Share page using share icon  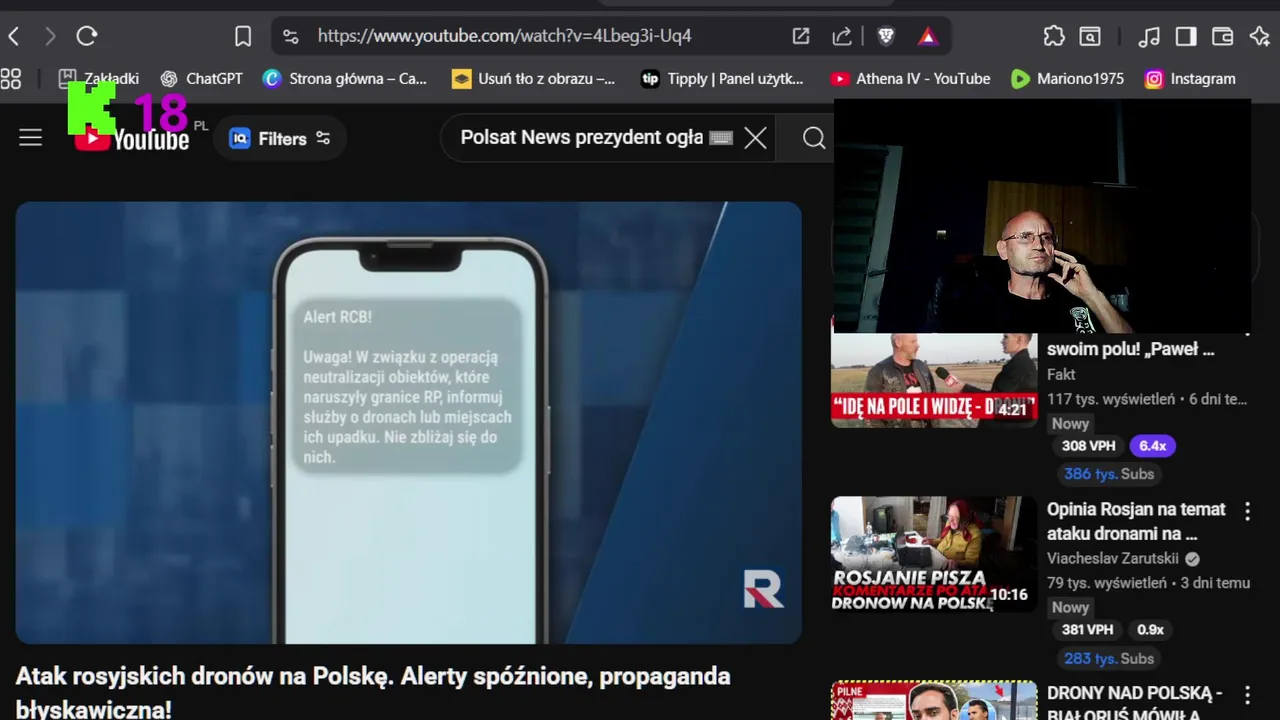842,37
